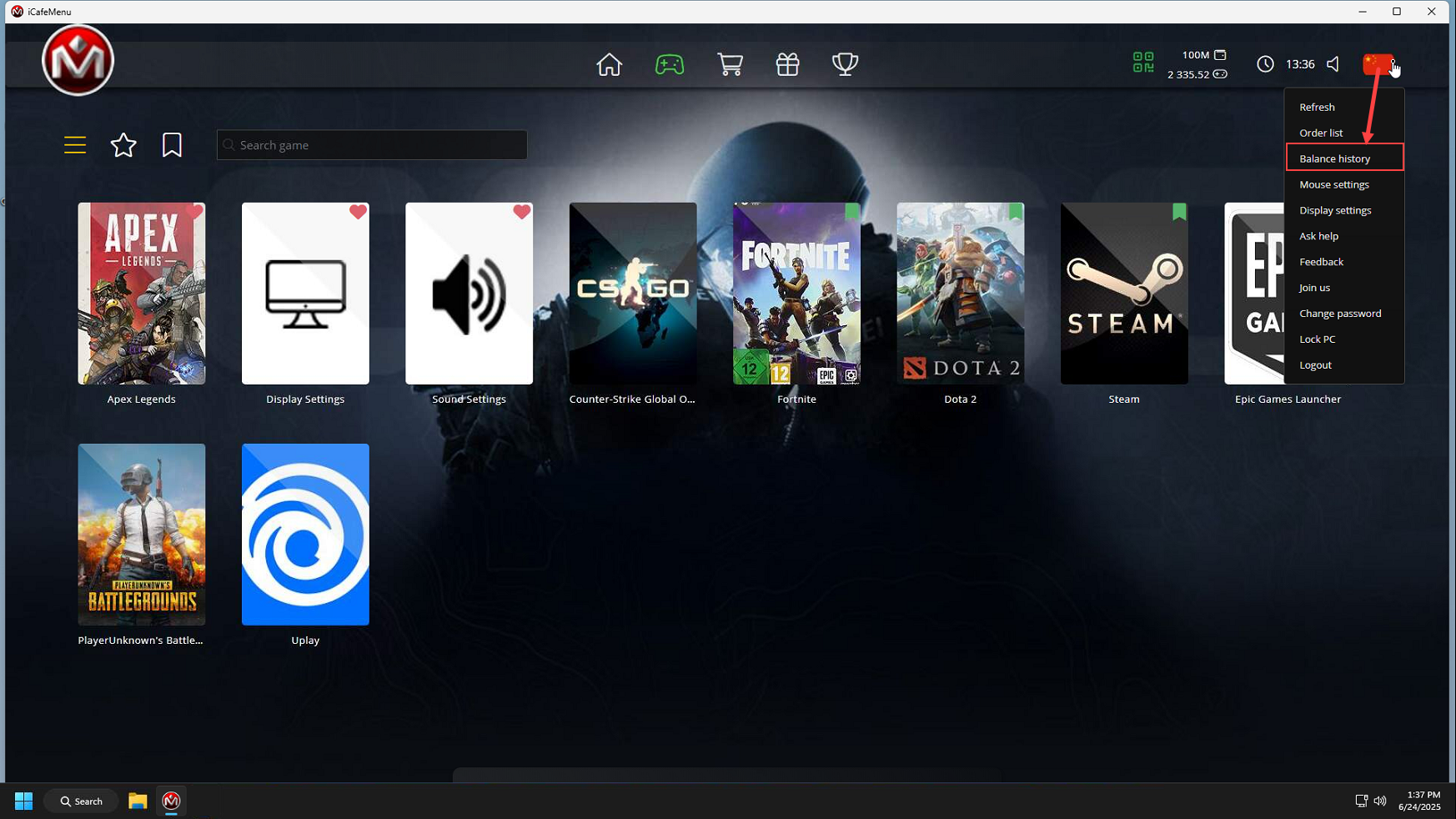Collapse the user flag dropdown menu
This screenshot has height=819, width=1456.
point(1377,64)
